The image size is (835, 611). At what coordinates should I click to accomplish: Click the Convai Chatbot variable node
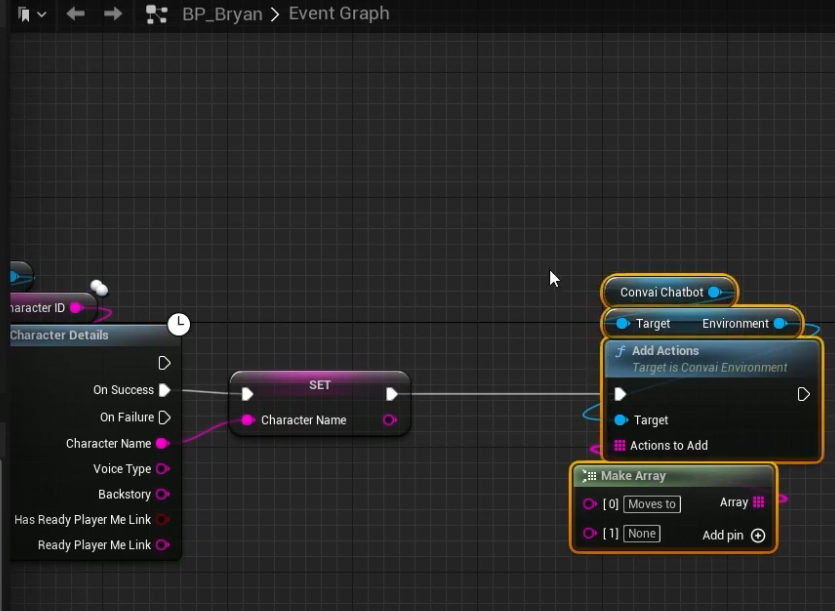pos(661,292)
